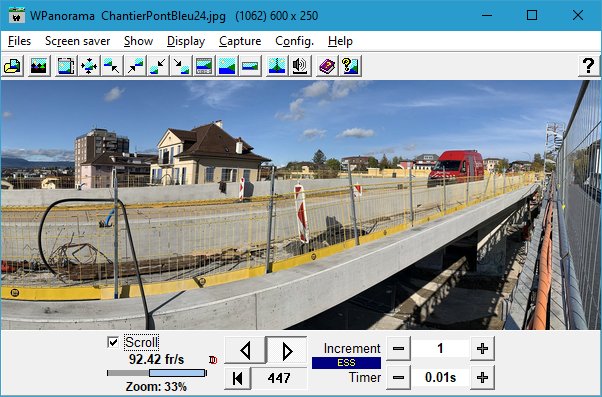Close the WPanorama window
The image size is (602, 397).
[x=578, y=15]
